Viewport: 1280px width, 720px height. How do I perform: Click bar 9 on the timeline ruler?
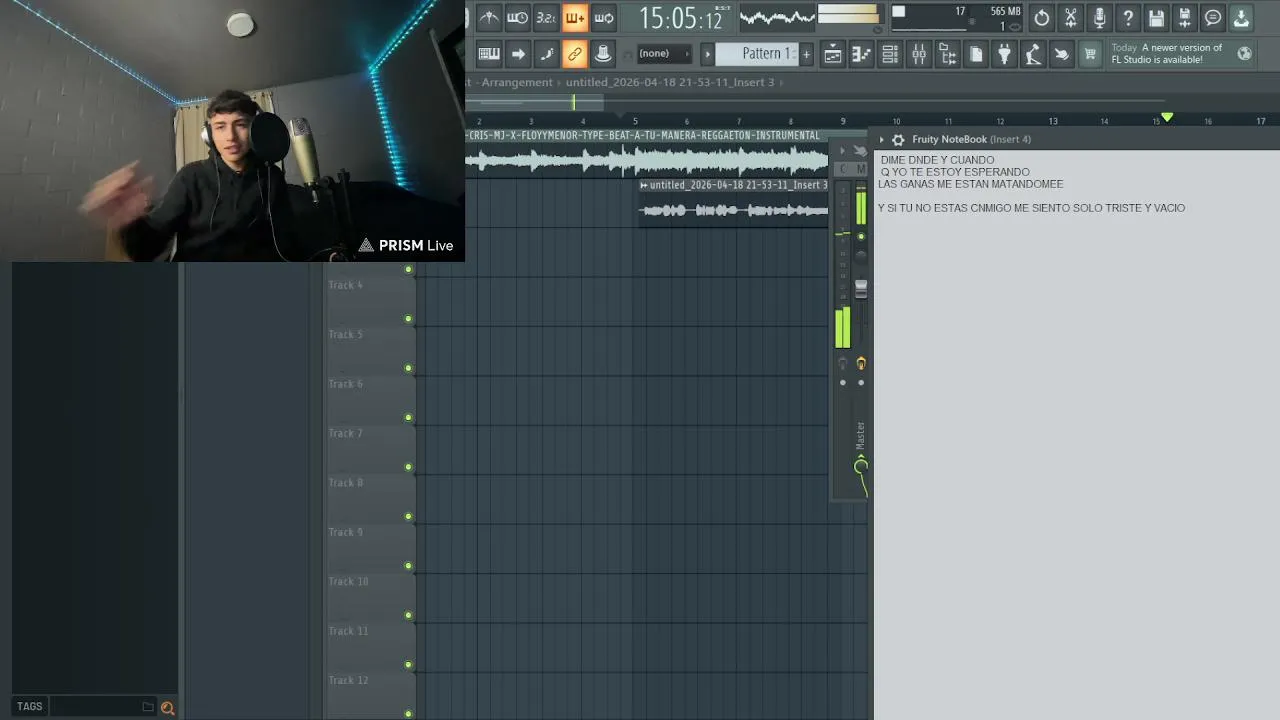[x=843, y=121]
